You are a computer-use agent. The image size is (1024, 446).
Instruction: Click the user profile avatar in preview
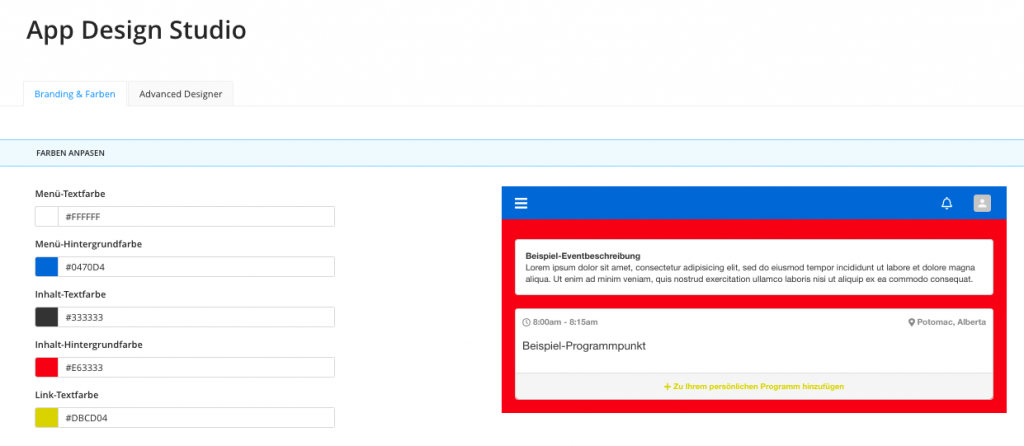click(x=982, y=203)
